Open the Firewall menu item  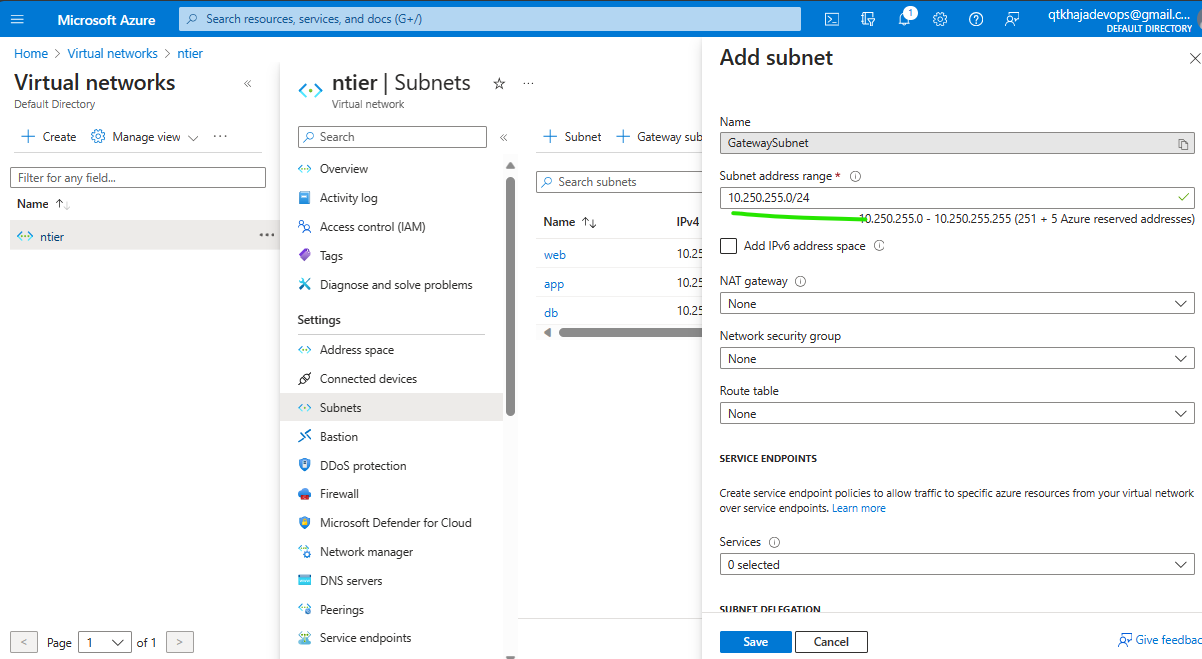[x=339, y=494]
